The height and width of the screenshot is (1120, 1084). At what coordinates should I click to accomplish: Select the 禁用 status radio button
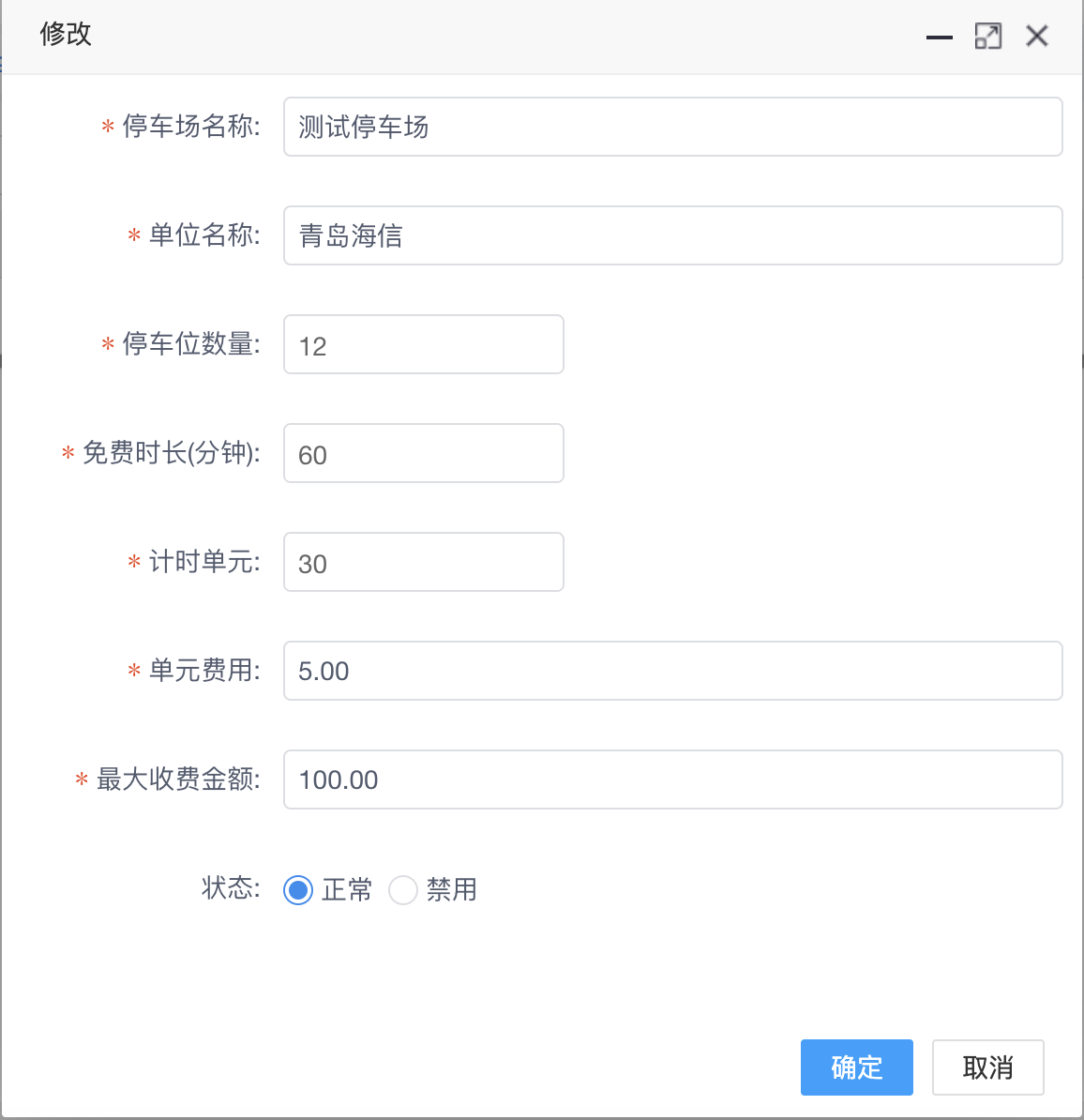tap(403, 890)
